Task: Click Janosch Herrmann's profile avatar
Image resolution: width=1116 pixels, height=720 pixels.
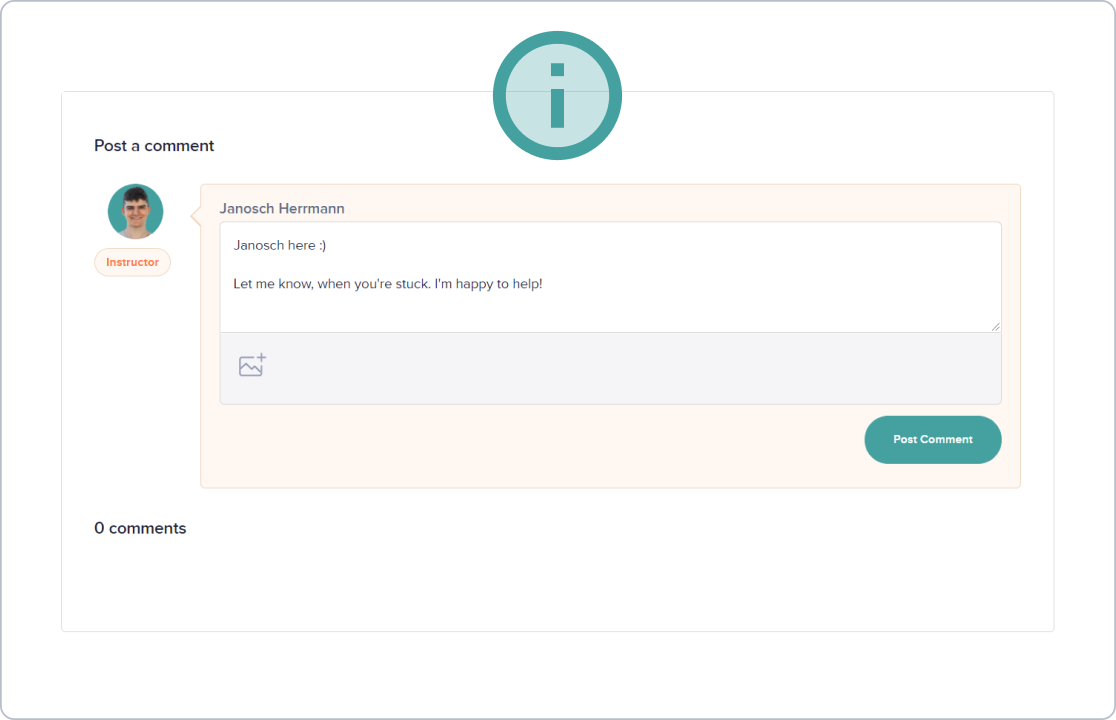Action: [135, 211]
